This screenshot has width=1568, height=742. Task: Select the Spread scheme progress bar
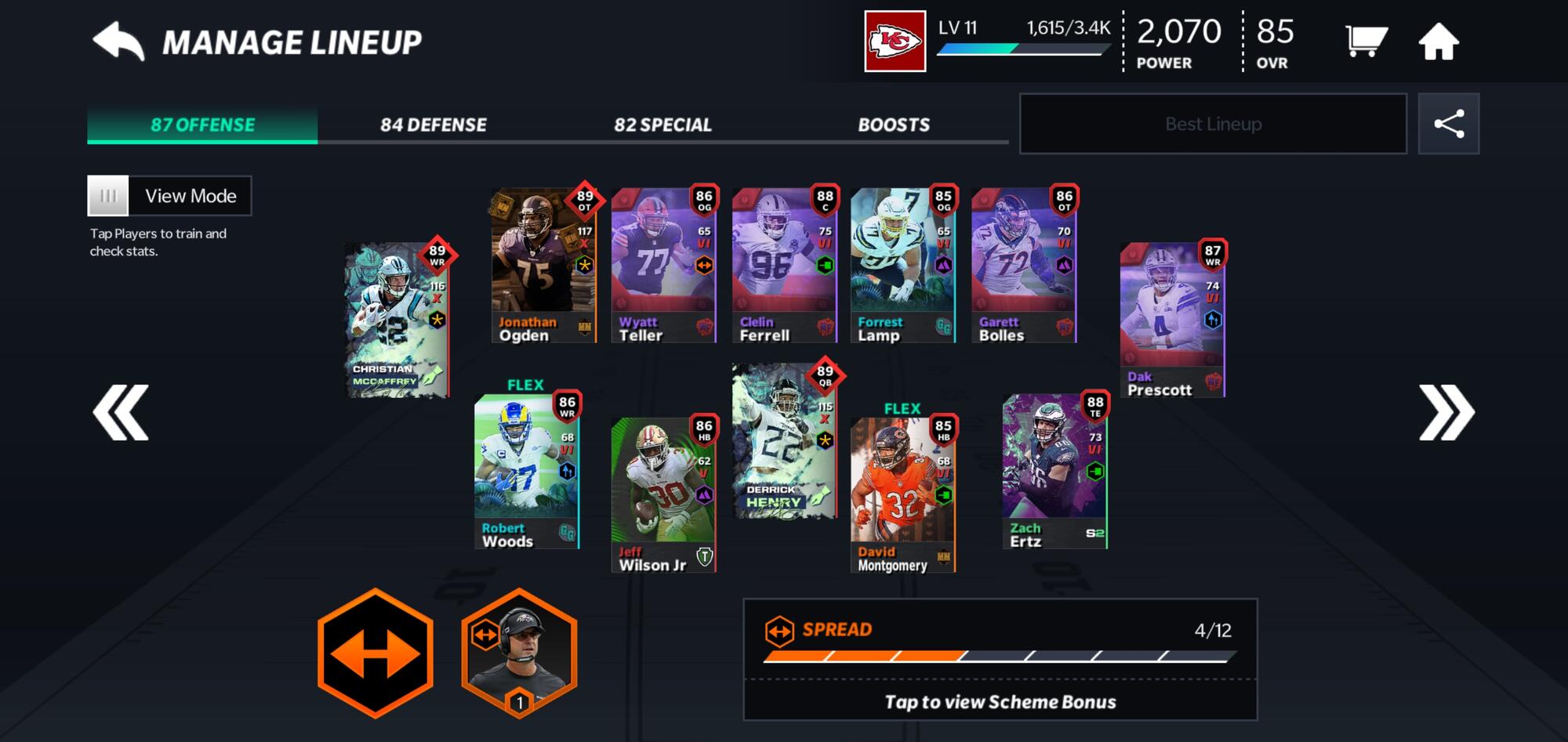click(x=1000, y=656)
